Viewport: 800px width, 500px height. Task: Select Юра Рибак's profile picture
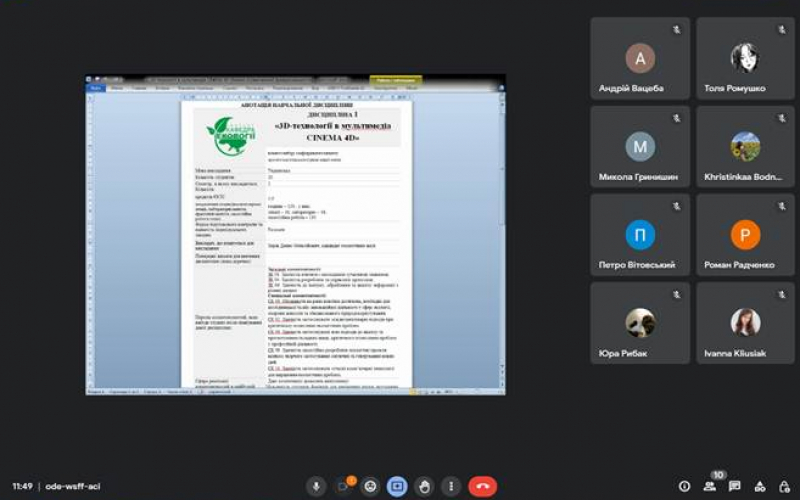tap(640, 323)
